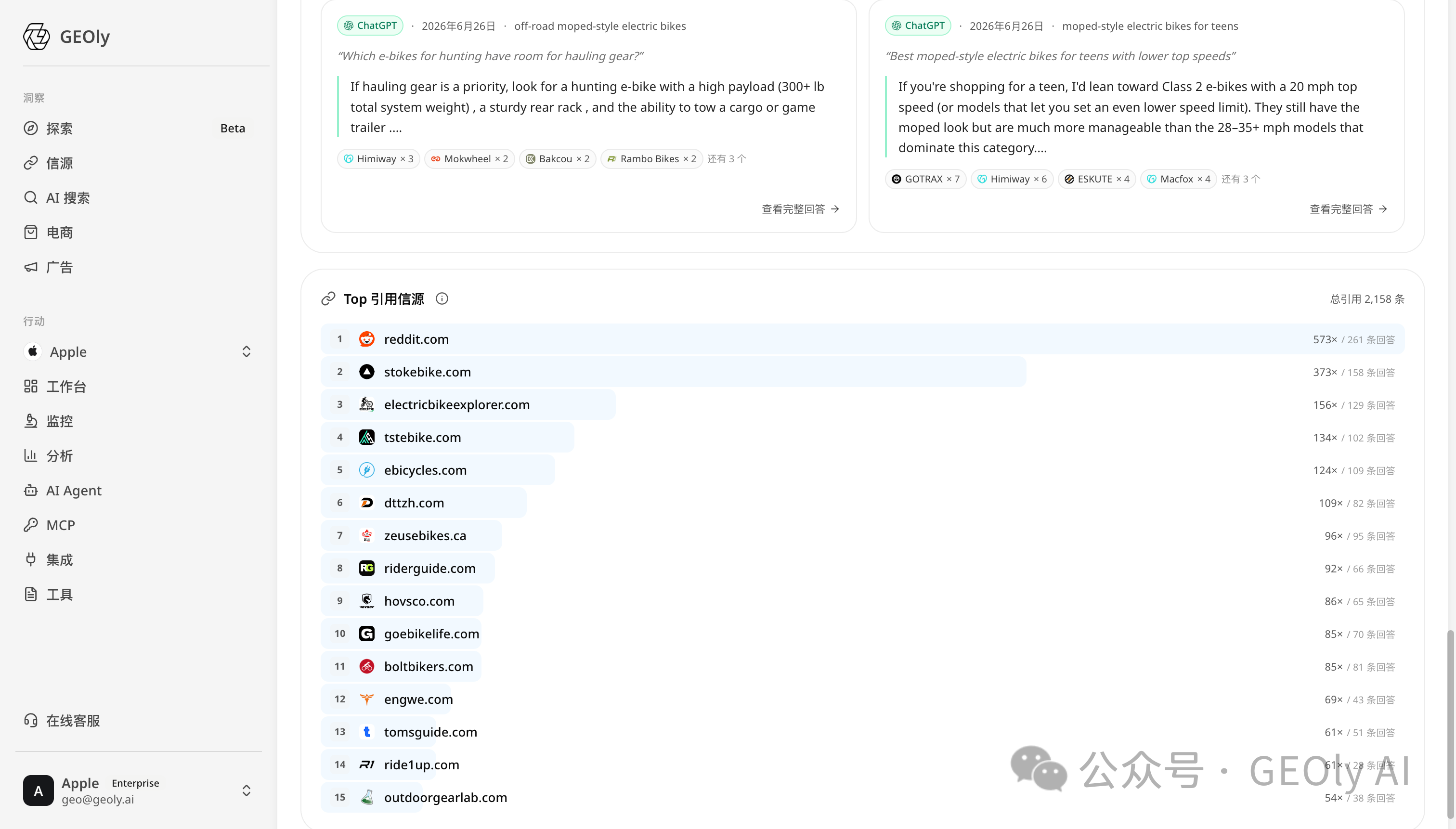This screenshot has height=829, width=1456.
Task: Open the 信源 link icon
Action: [x=31, y=163]
